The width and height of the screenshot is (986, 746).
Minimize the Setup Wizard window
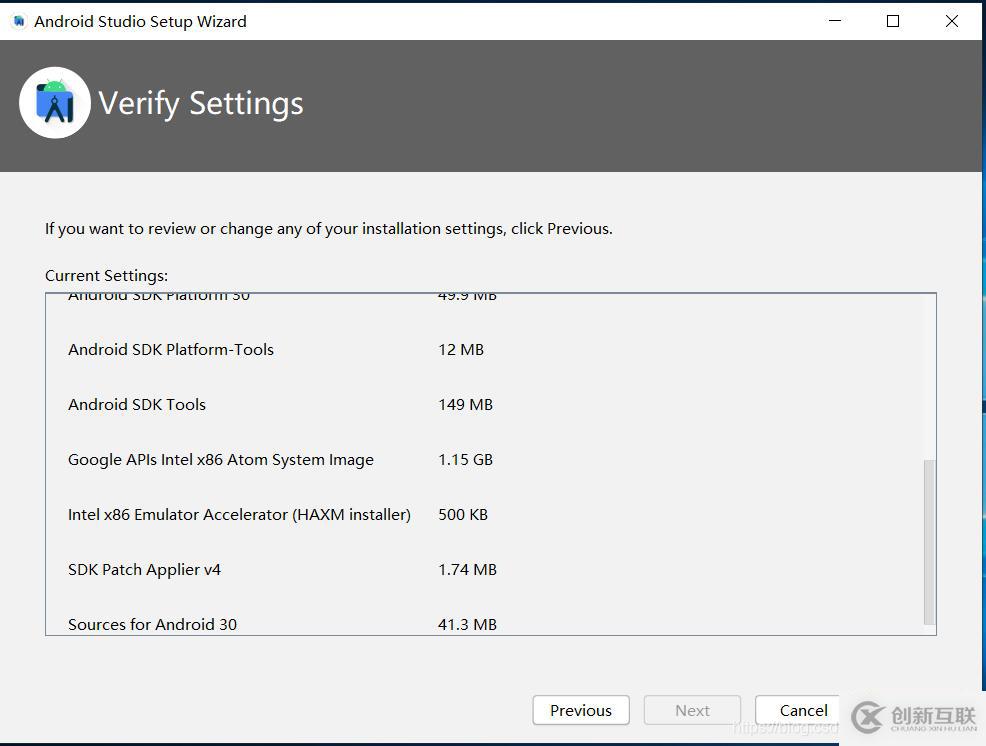(833, 21)
